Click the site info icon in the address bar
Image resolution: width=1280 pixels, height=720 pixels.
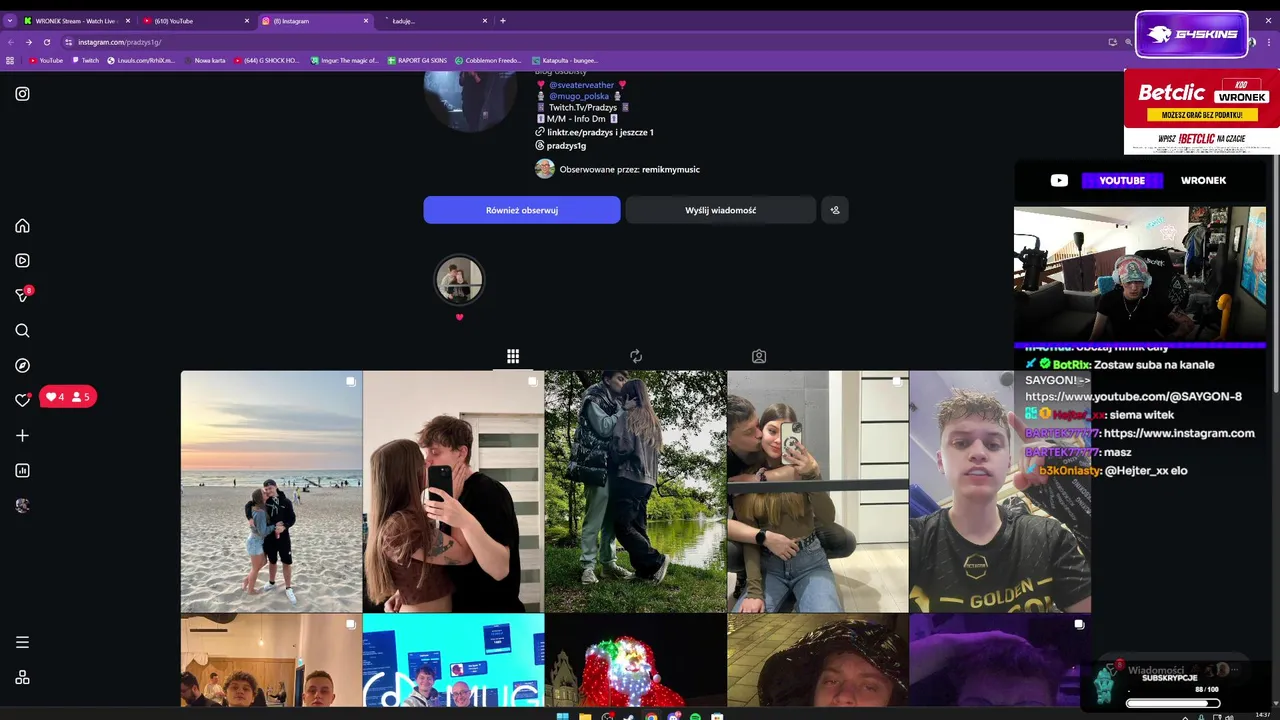(68, 42)
